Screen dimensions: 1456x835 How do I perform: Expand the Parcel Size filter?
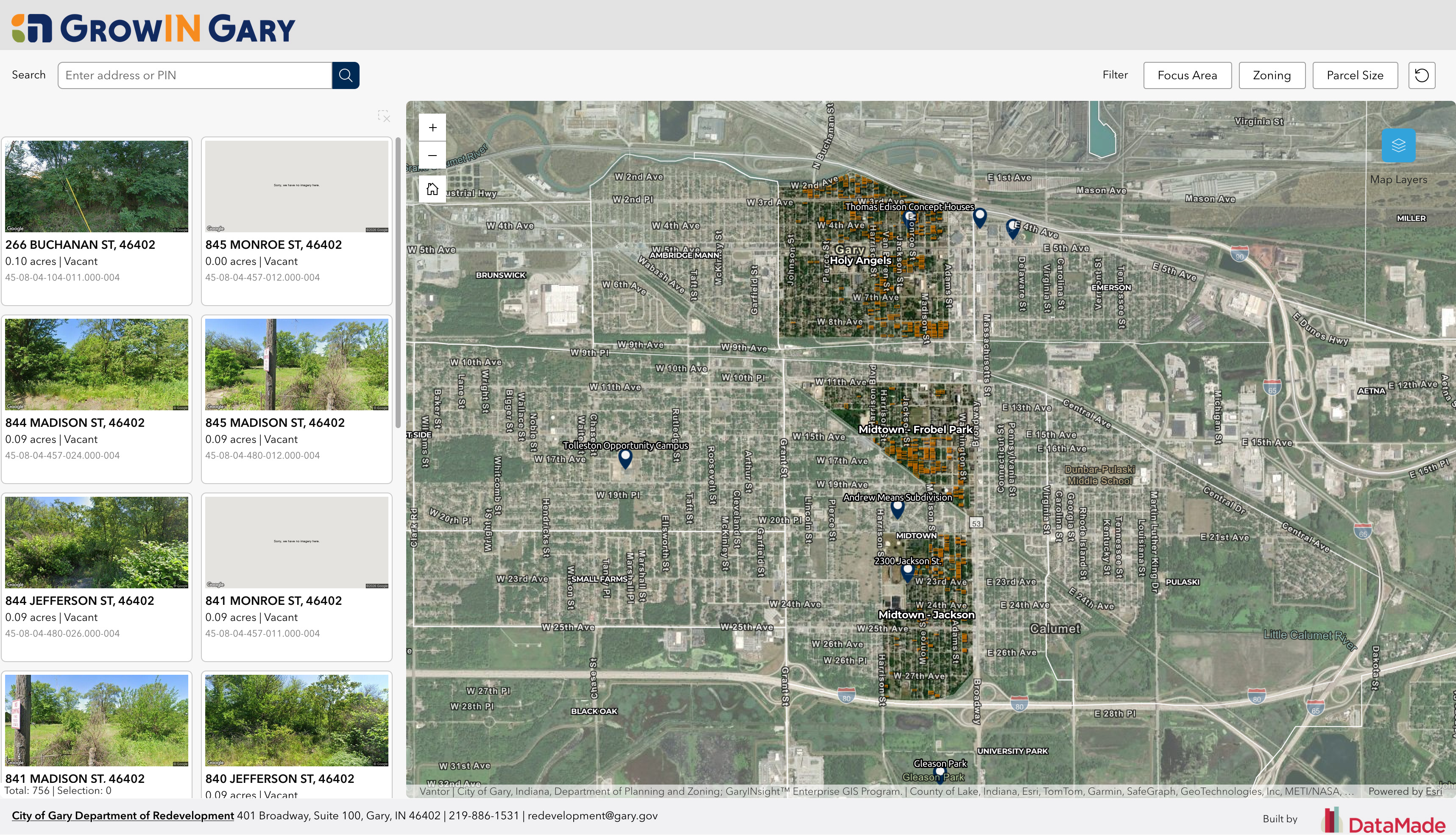tap(1355, 75)
